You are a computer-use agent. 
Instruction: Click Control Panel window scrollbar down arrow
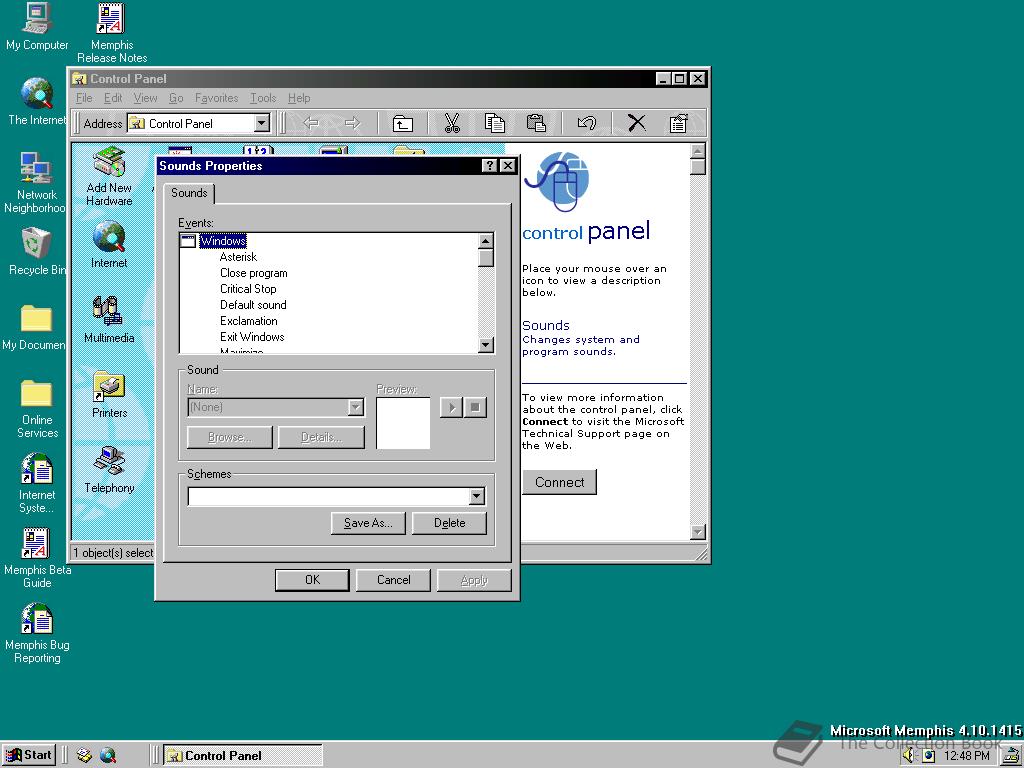(x=697, y=532)
